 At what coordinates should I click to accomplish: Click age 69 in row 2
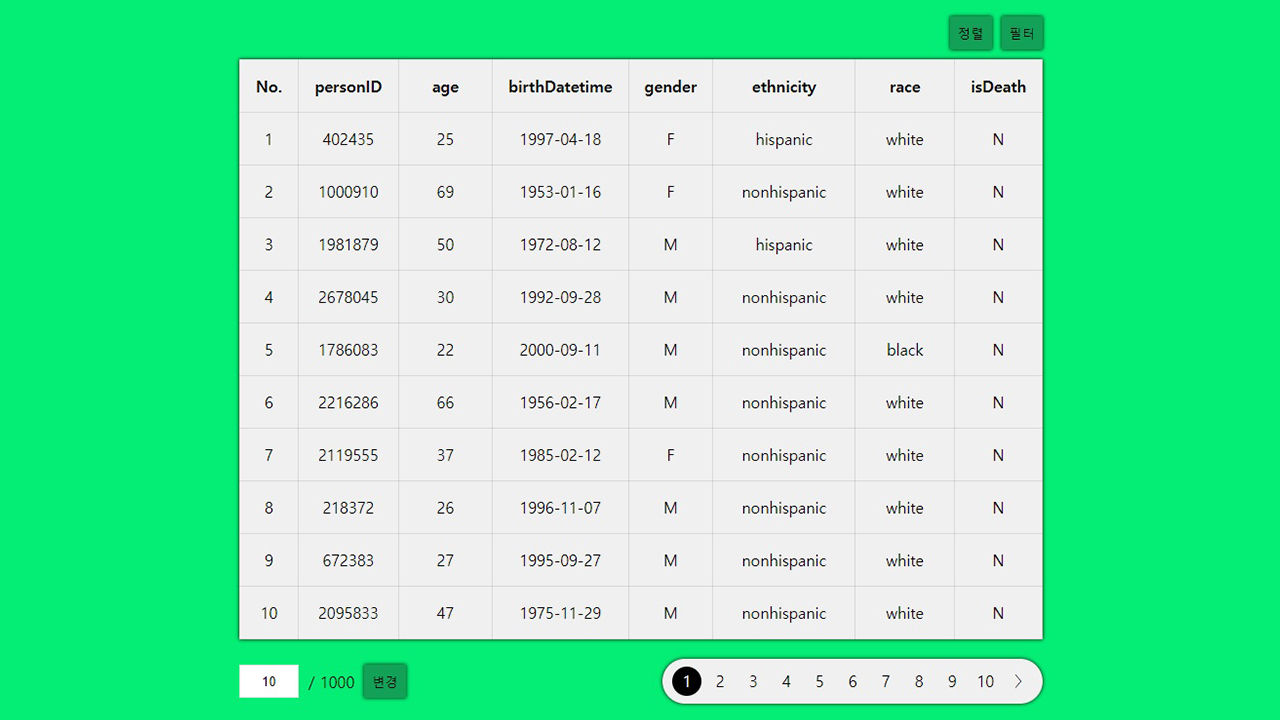point(445,192)
